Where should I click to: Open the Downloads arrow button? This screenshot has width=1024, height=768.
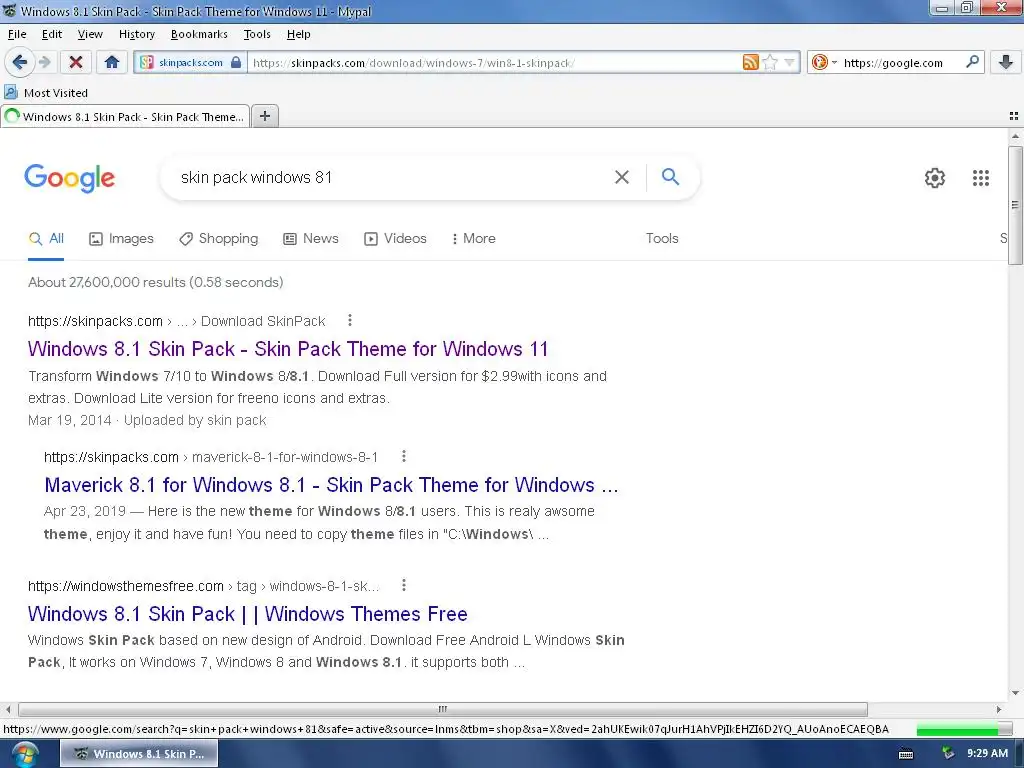(x=1006, y=63)
